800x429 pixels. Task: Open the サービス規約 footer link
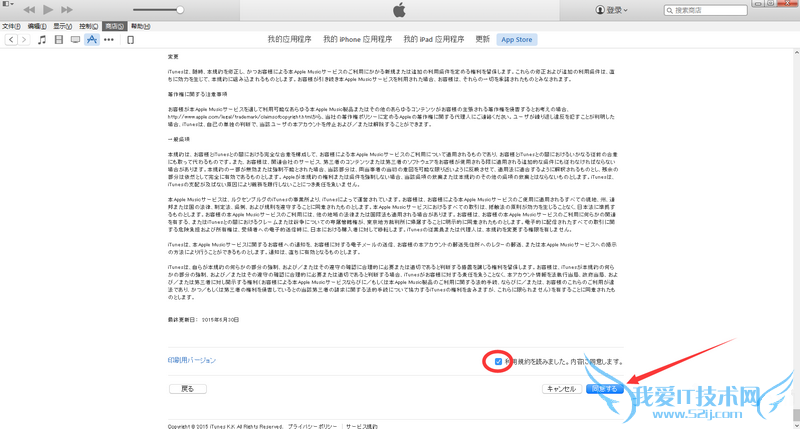[x=362, y=426]
